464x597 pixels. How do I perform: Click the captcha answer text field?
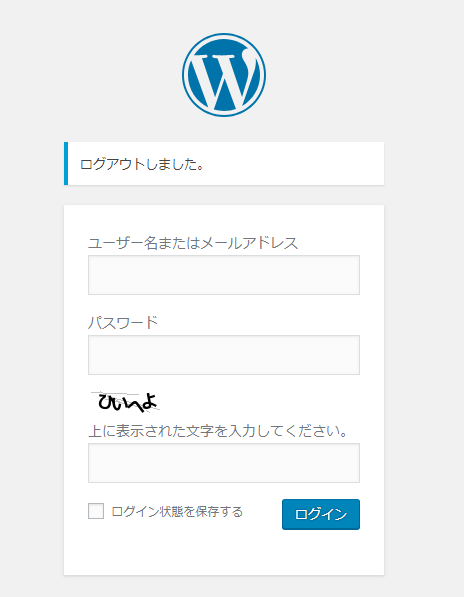224,463
